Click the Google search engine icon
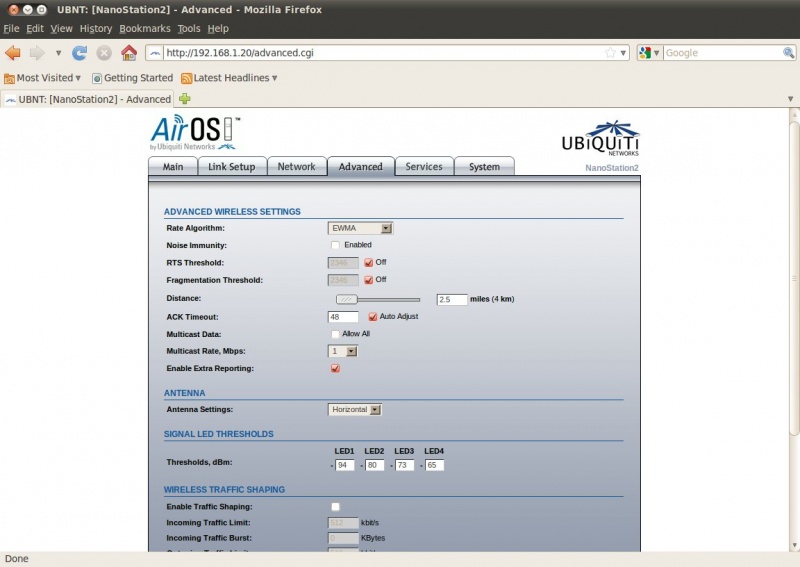This screenshot has height=567, width=800. 646,53
